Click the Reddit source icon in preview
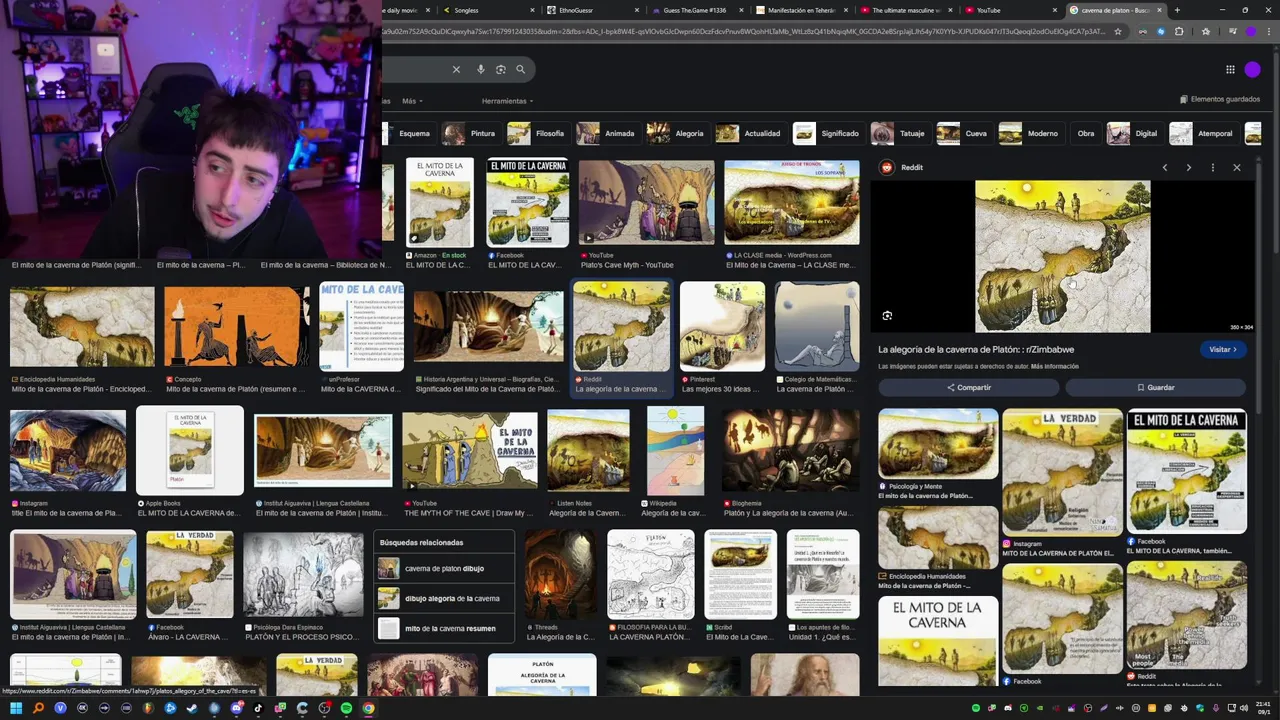The width and height of the screenshot is (1280, 720). coord(886,167)
